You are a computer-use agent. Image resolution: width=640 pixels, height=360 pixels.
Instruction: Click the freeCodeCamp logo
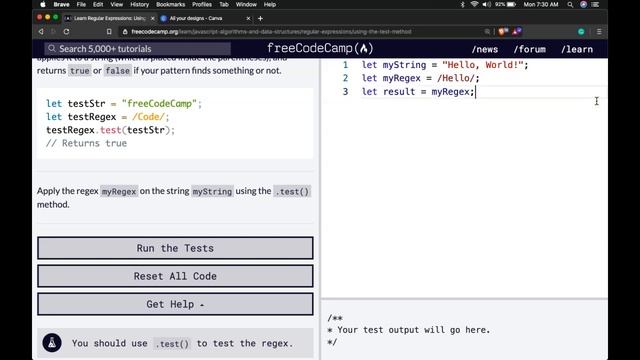point(320,49)
